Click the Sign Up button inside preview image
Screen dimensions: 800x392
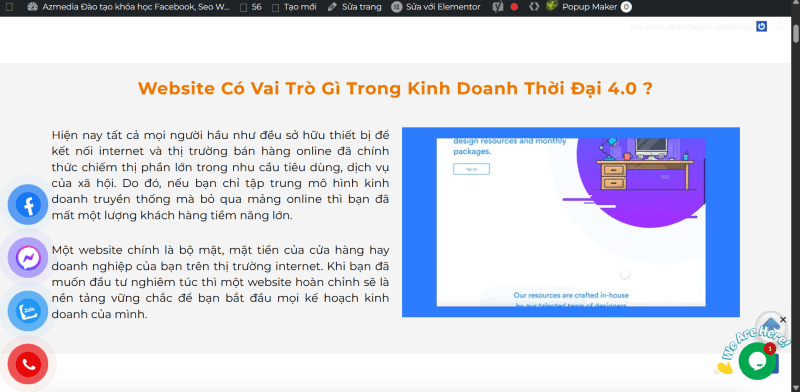coord(471,169)
